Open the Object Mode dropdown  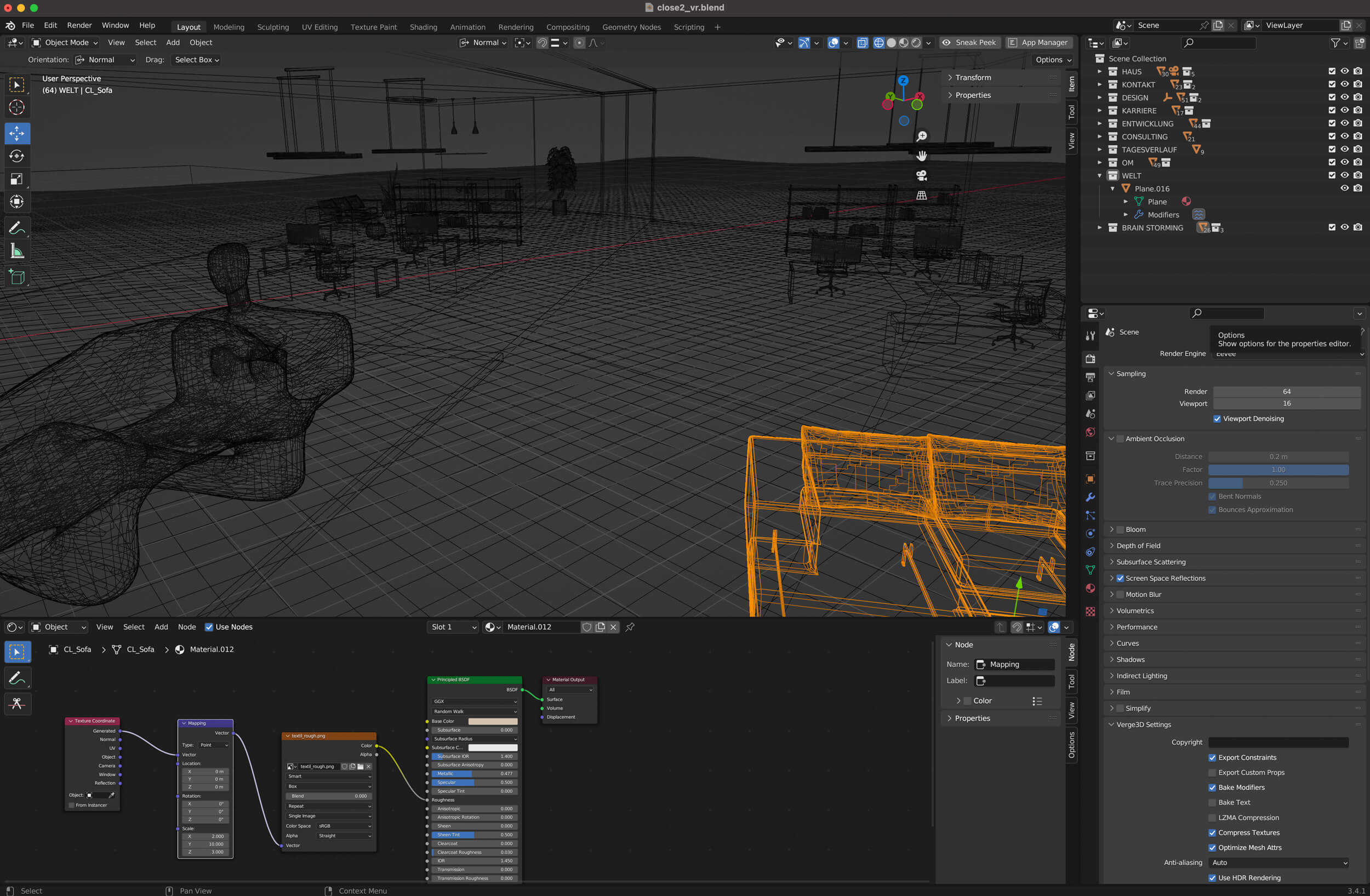(65, 43)
